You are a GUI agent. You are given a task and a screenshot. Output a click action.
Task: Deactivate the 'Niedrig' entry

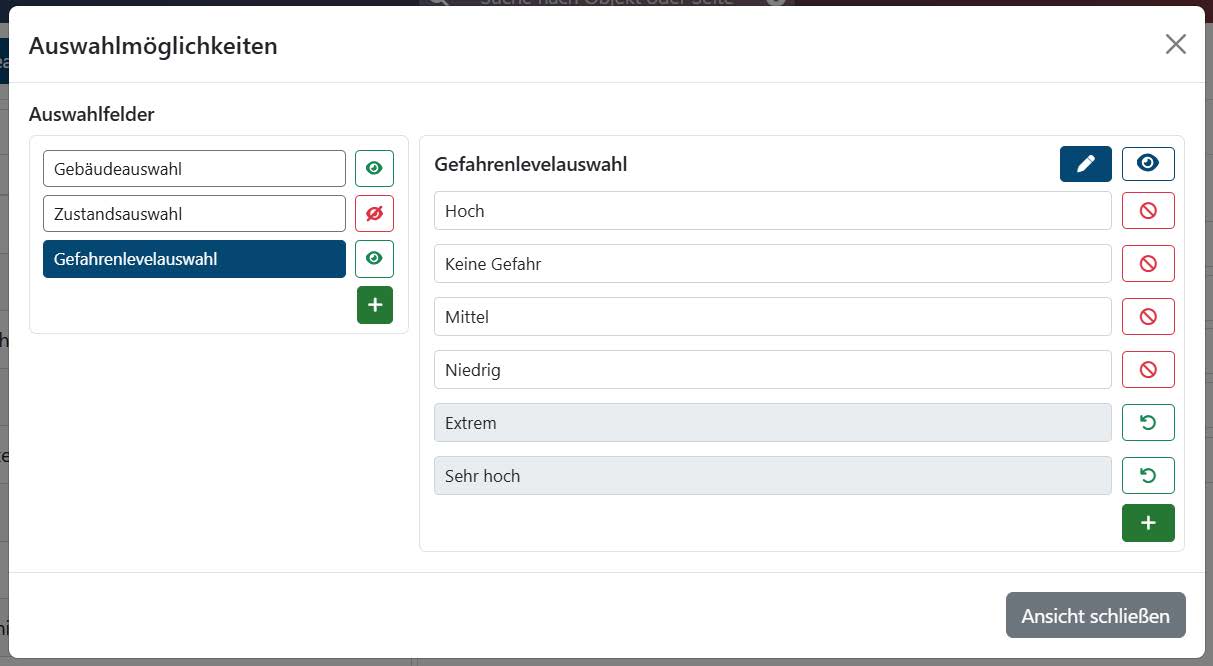[1148, 370]
